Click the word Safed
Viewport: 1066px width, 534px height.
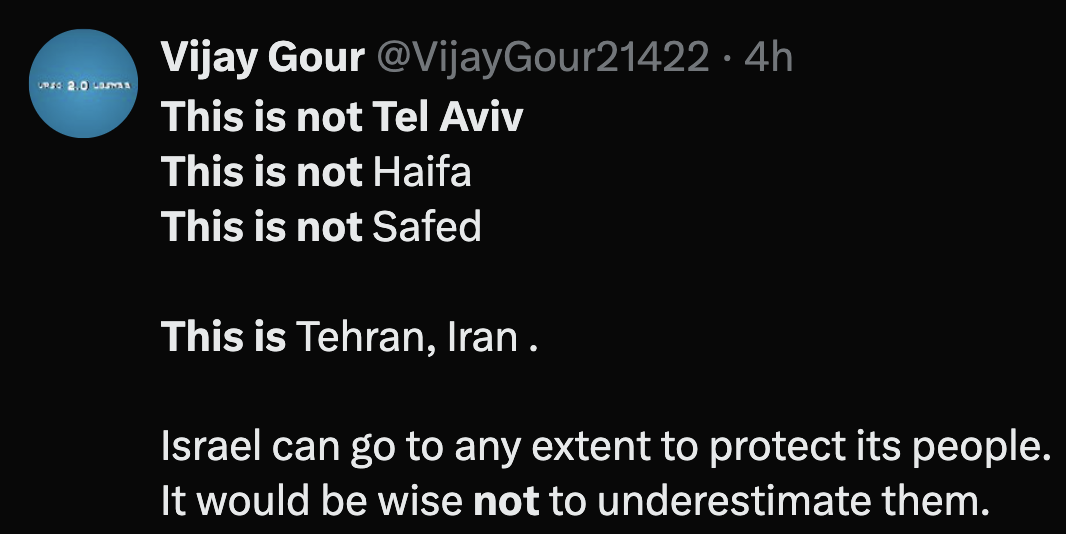tap(426, 228)
